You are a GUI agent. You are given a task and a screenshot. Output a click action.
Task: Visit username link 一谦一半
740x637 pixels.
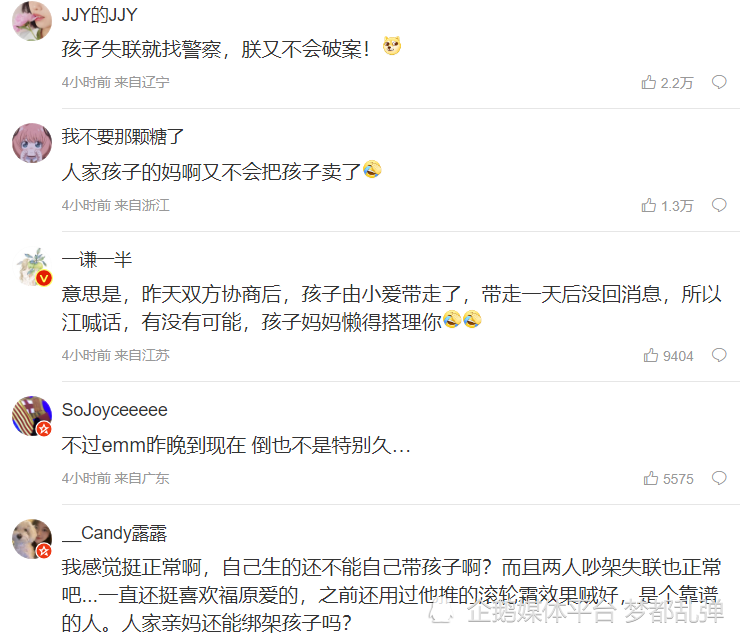tap(97, 260)
